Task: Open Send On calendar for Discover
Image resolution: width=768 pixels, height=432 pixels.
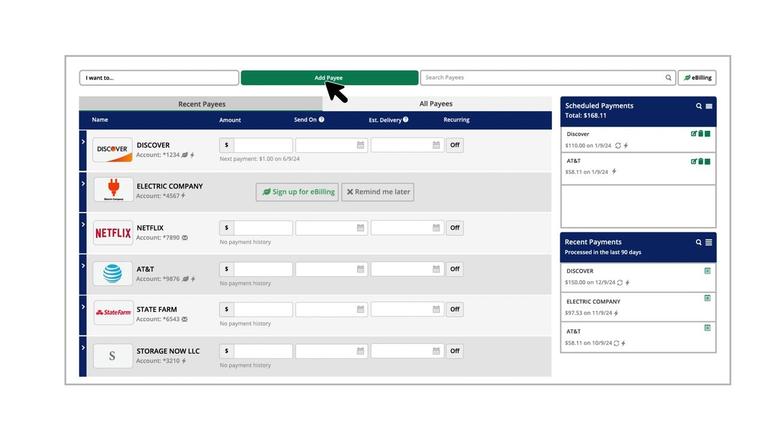Action: [360, 145]
